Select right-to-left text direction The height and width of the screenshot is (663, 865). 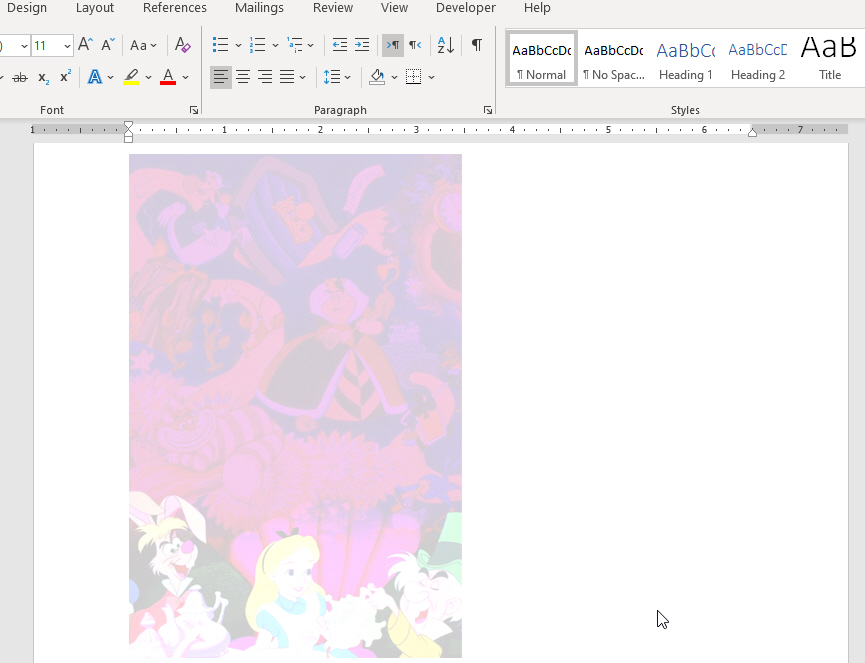click(x=415, y=45)
